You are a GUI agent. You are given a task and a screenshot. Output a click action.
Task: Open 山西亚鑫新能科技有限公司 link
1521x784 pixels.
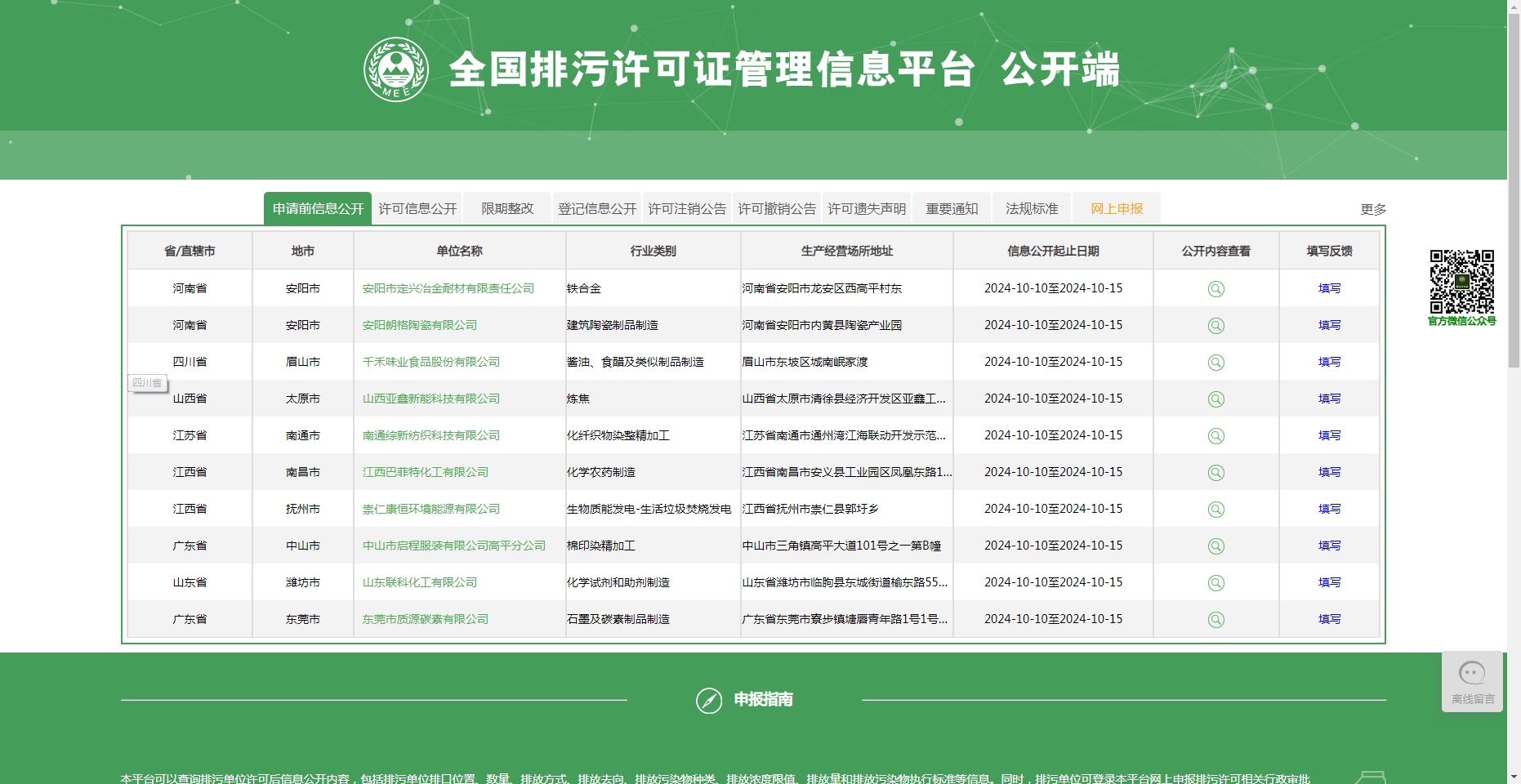[x=431, y=399]
